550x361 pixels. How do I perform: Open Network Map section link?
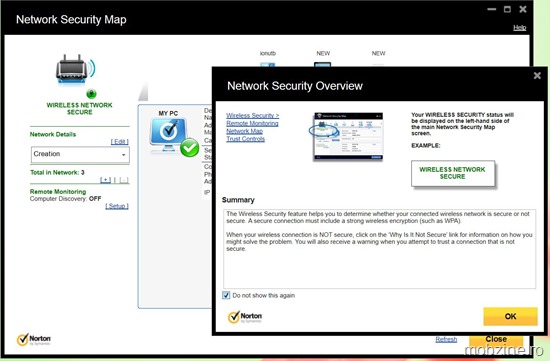(x=244, y=131)
